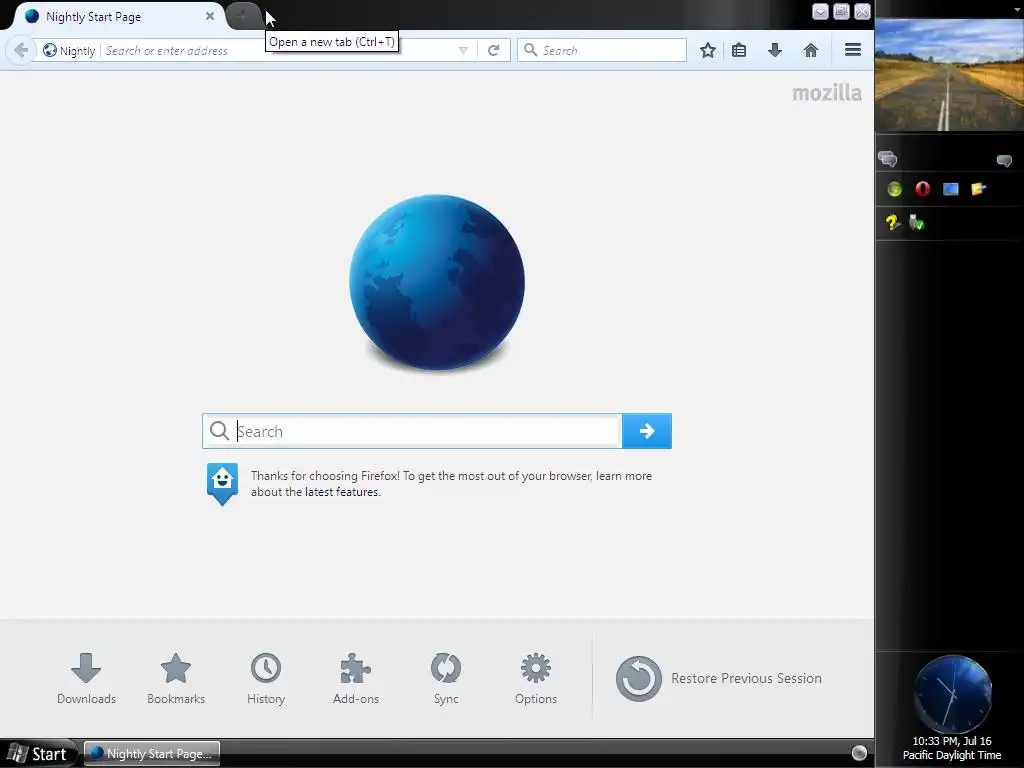Click the road landscape picture in sidebar

coord(949,75)
